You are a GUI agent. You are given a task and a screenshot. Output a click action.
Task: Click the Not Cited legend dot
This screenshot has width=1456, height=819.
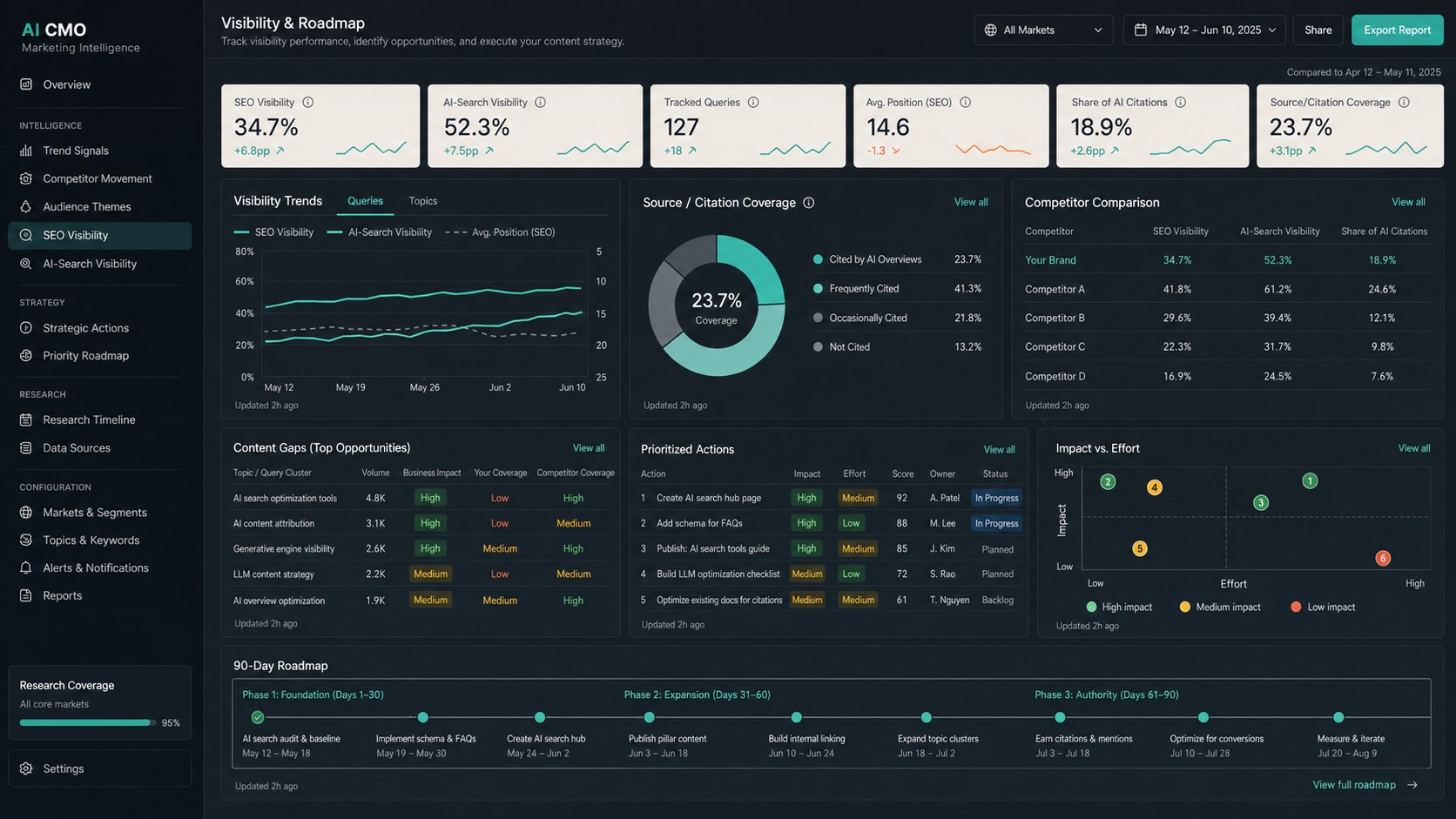tap(818, 346)
